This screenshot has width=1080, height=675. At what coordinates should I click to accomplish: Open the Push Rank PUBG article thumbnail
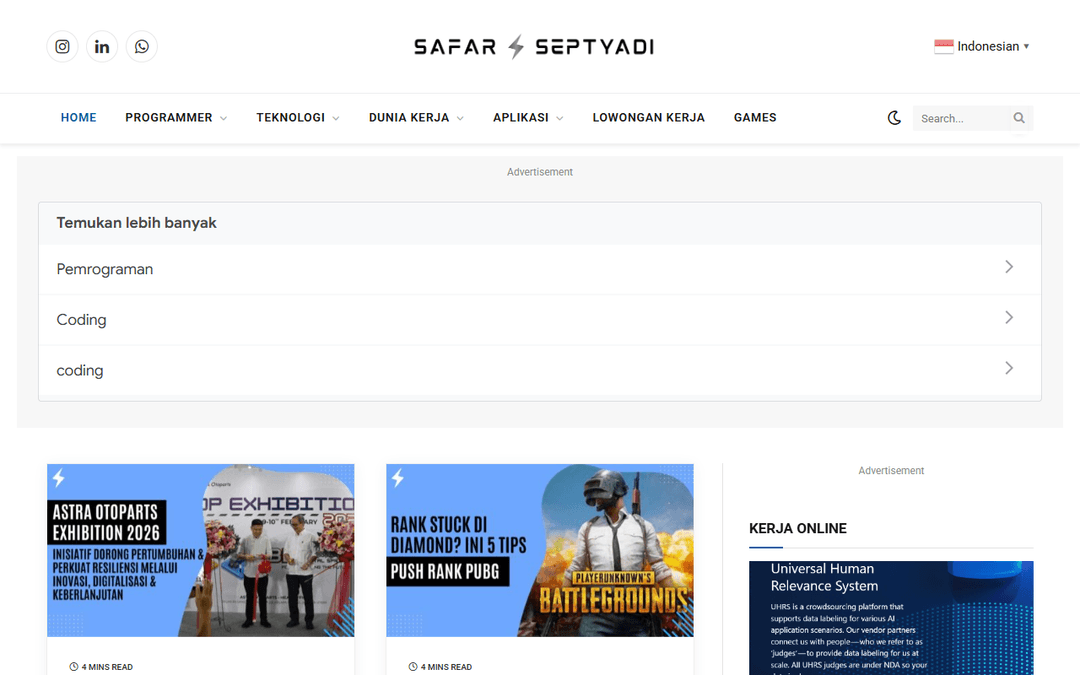(540, 550)
